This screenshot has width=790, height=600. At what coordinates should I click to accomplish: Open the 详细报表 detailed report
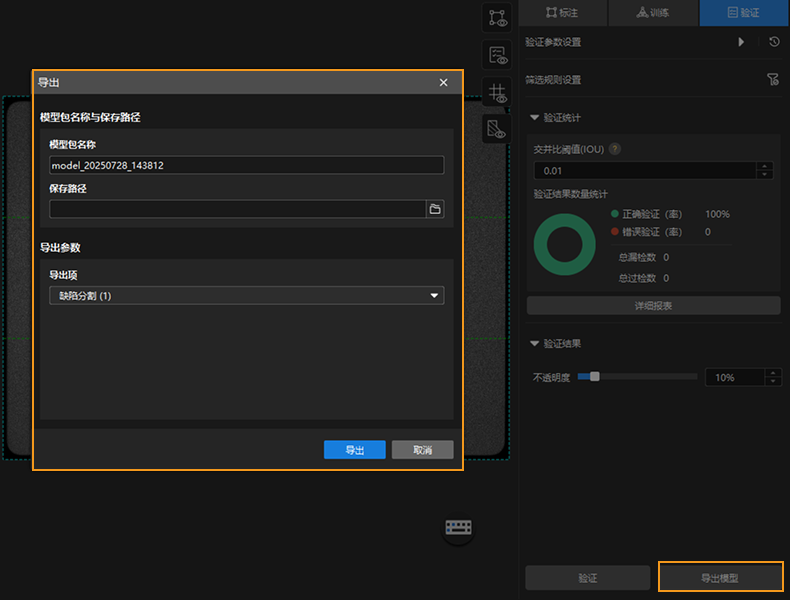tap(653, 306)
